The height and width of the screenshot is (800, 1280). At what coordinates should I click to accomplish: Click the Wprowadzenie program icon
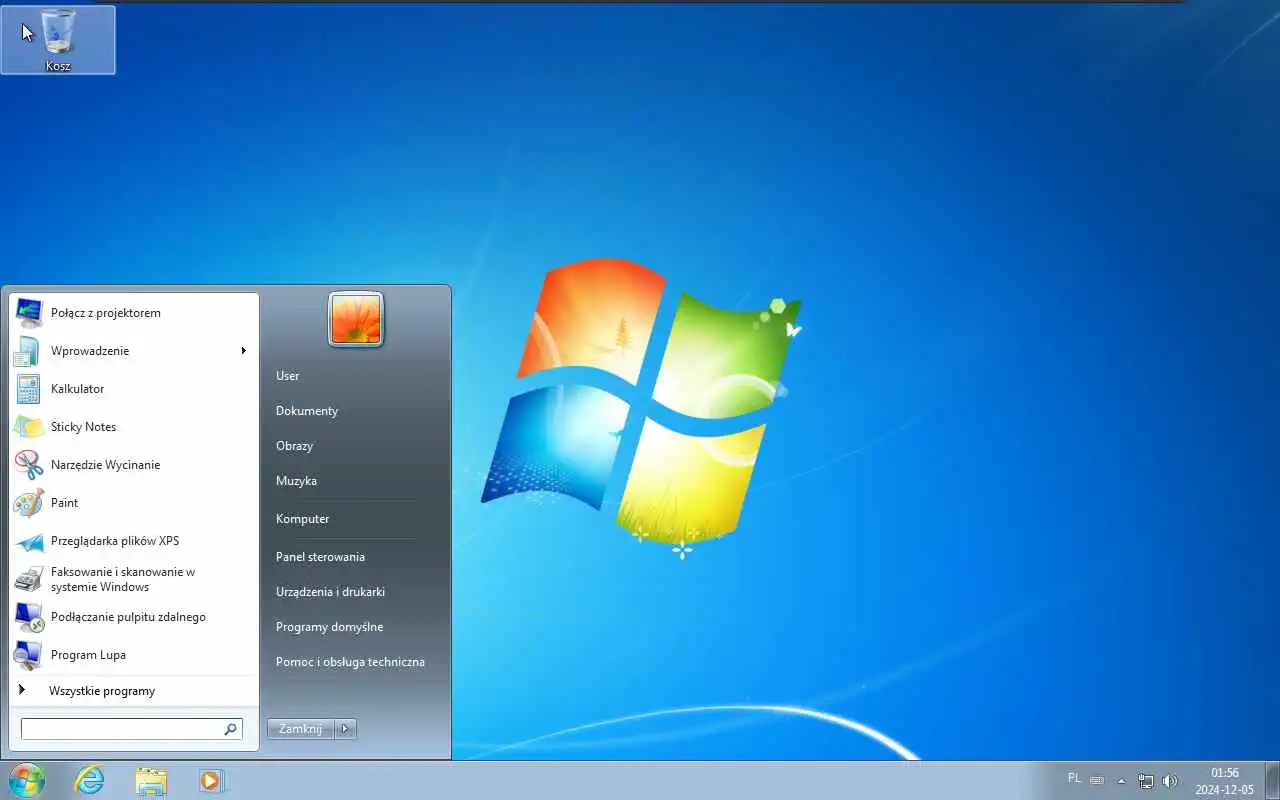point(28,351)
